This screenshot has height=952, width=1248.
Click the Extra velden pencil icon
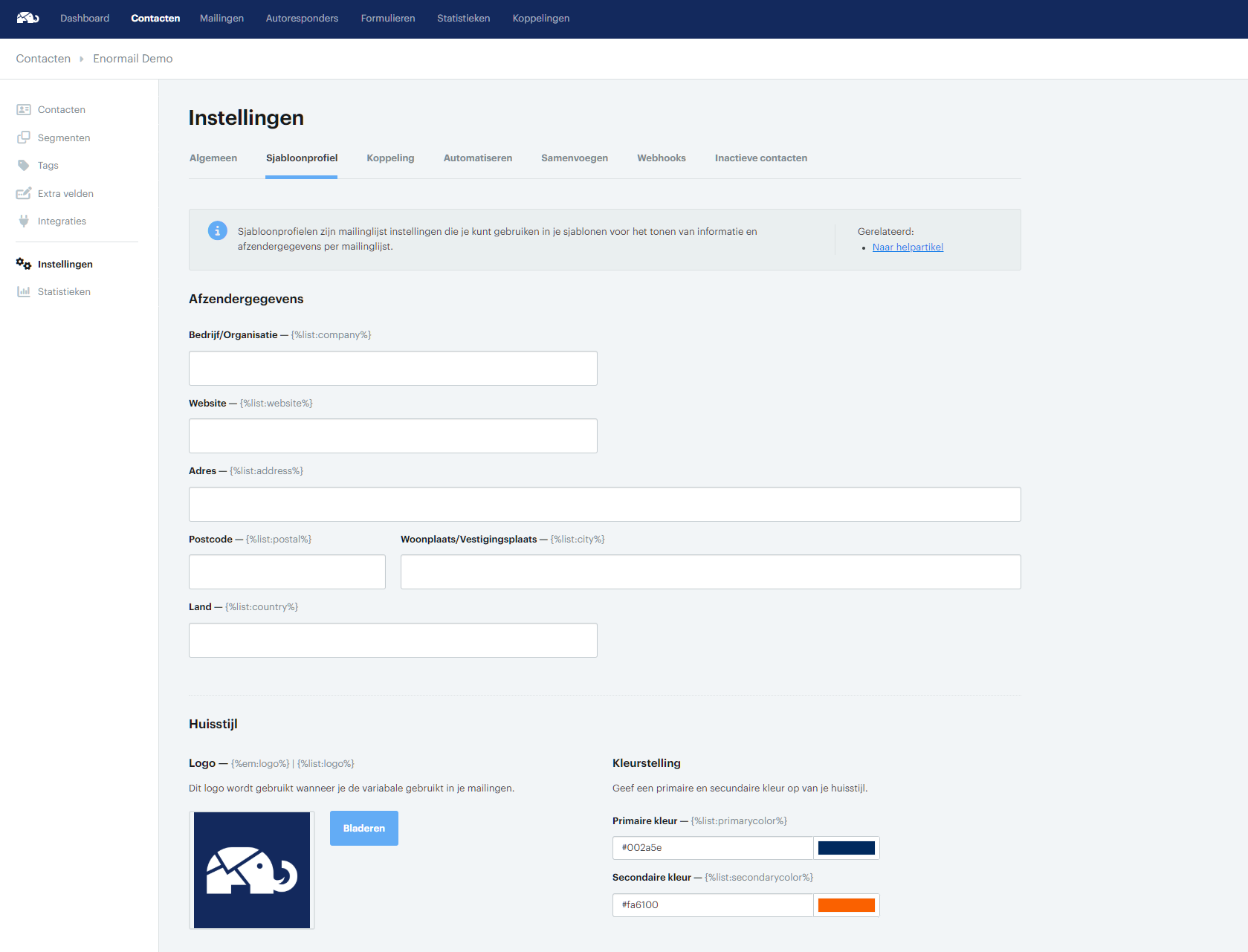24,193
